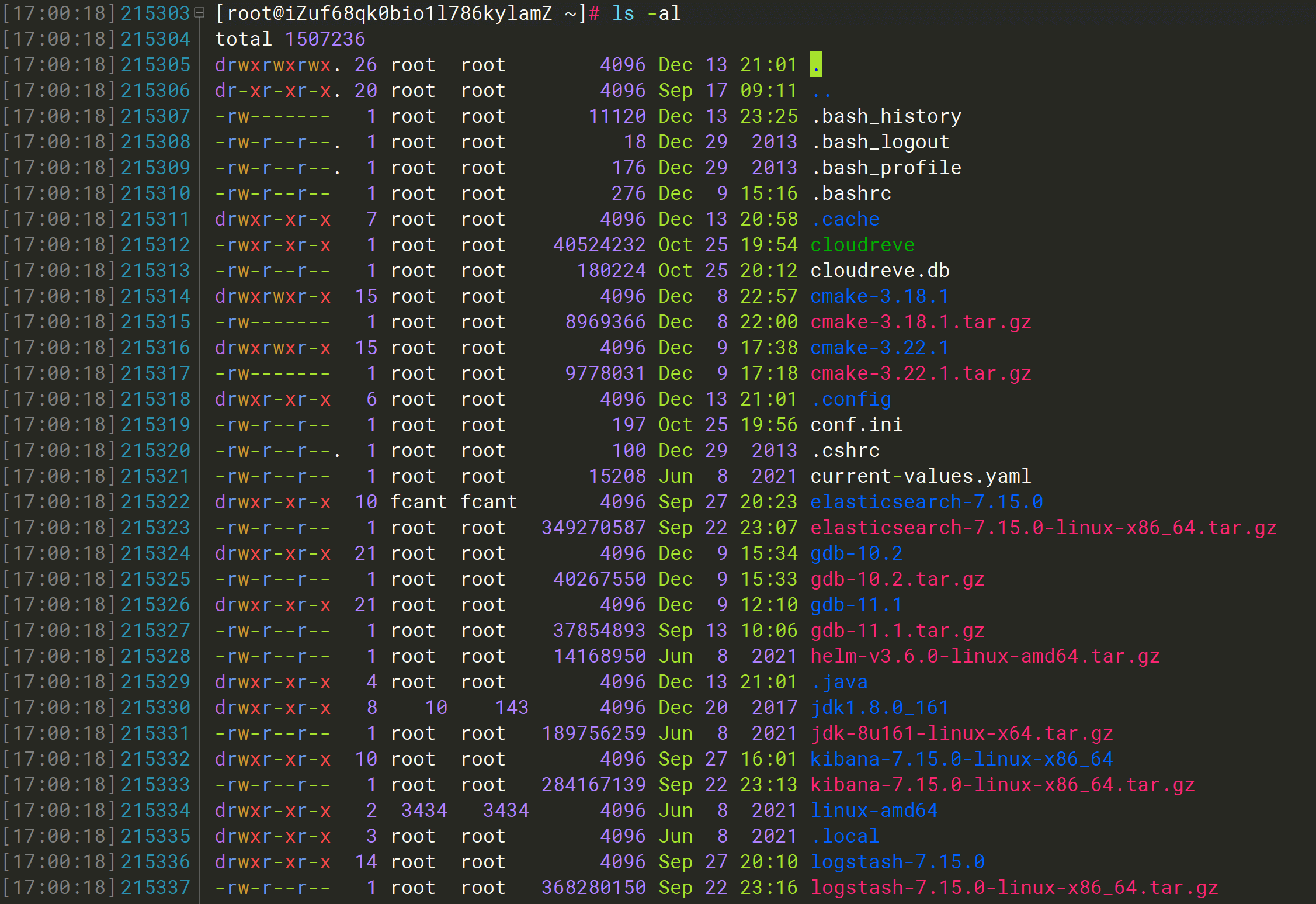Viewport: 1316px width, 904px height.
Task: Click the kibana-7.15.0-linux-x86_64 directory name
Action: pos(961,759)
